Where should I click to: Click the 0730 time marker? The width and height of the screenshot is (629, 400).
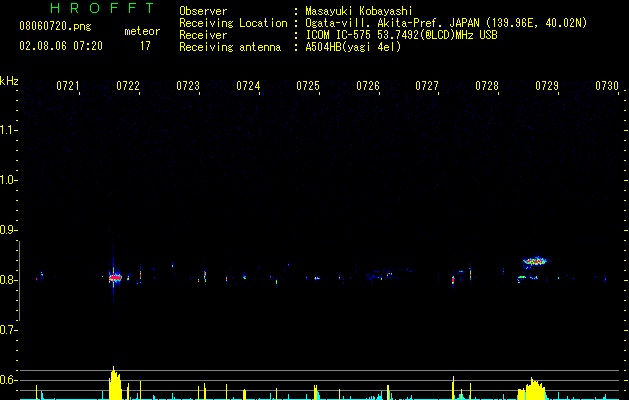(607, 86)
